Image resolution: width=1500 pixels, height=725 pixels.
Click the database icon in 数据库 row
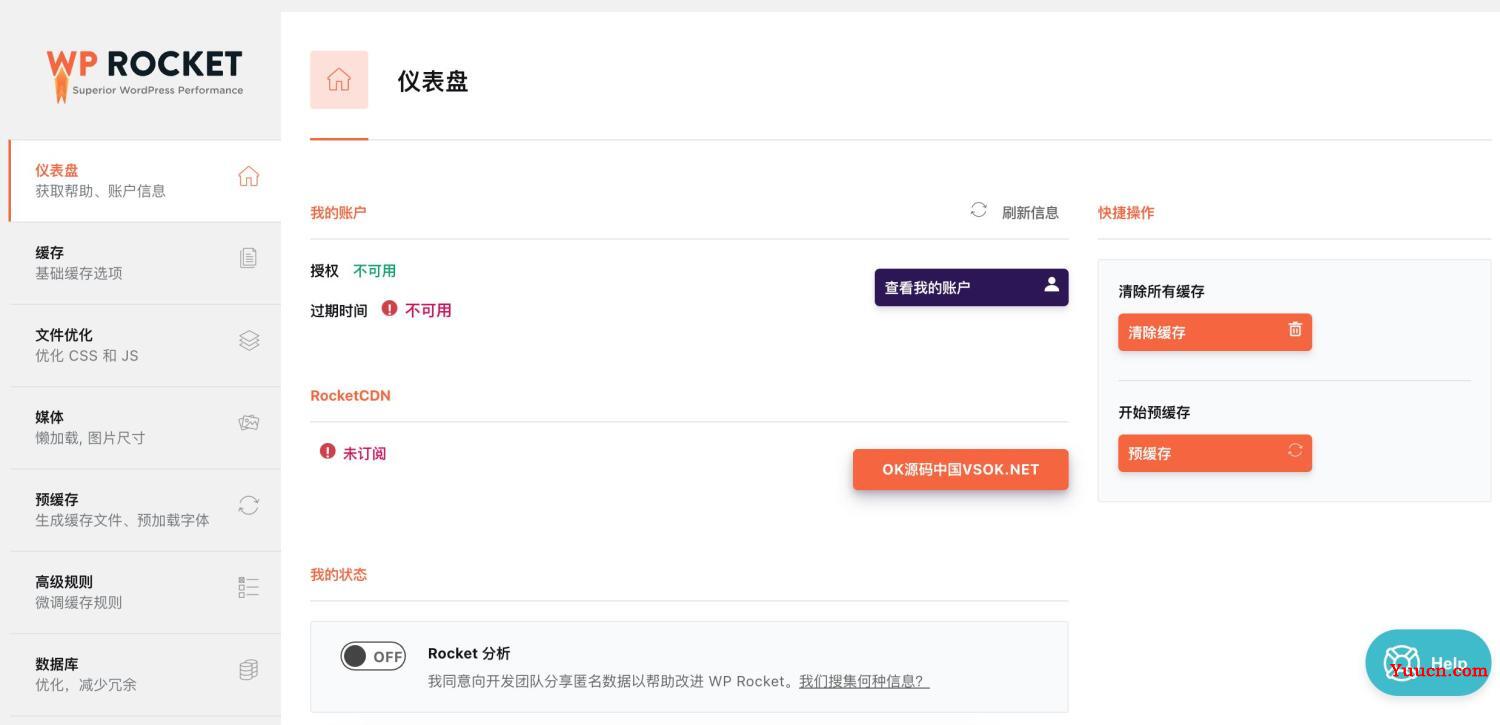pyautogui.click(x=249, y=670)
